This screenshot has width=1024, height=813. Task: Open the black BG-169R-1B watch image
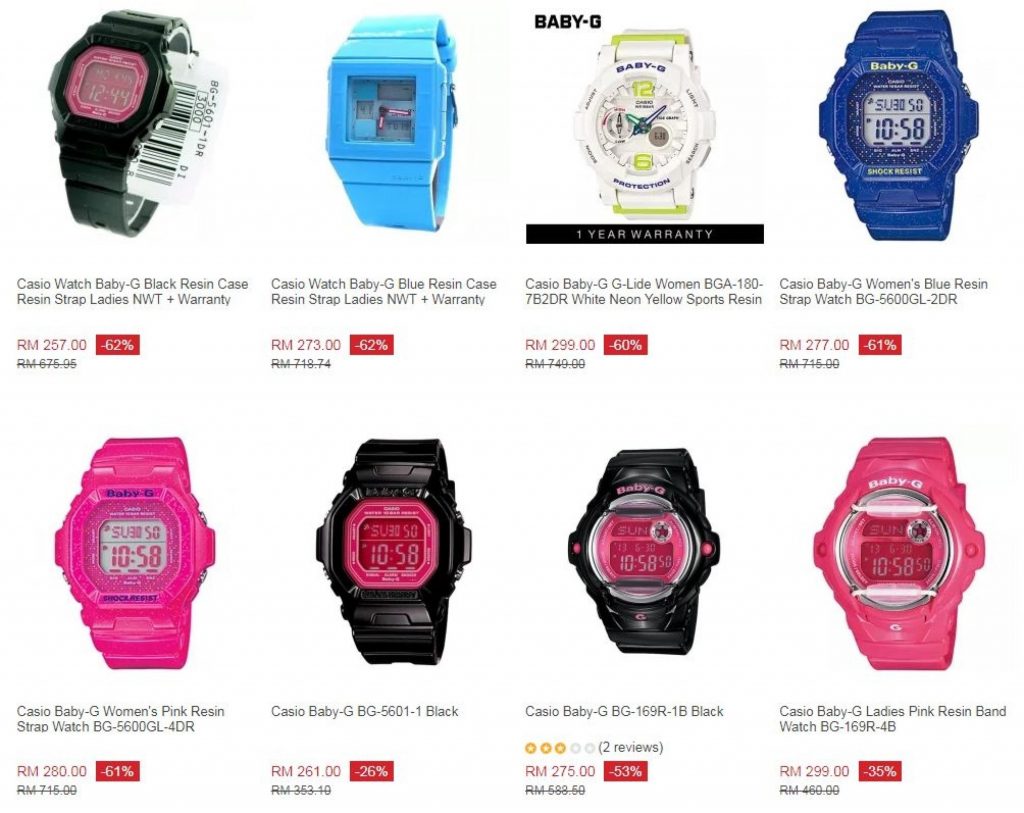[x=644, y=552]
